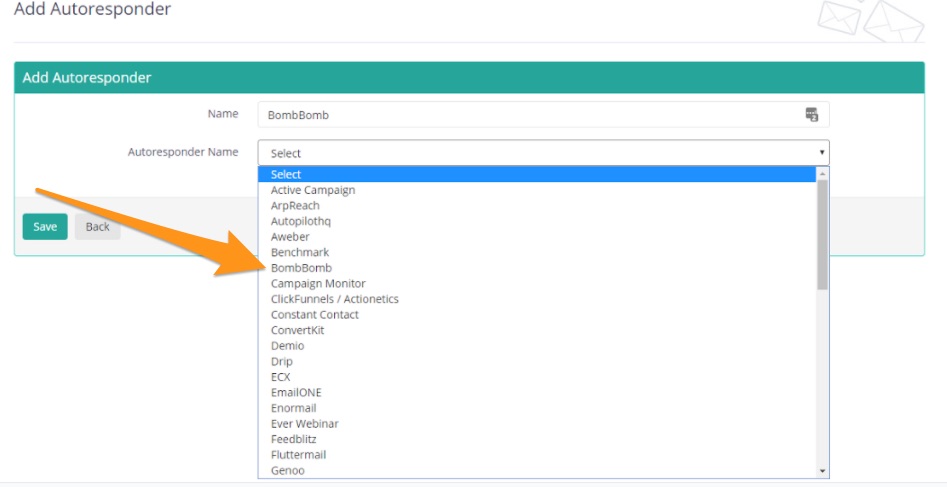The width and height of the screenshot is (947, 487).
Task: Open the Autoresponder Name dropdown
Action: click(544, 153)
